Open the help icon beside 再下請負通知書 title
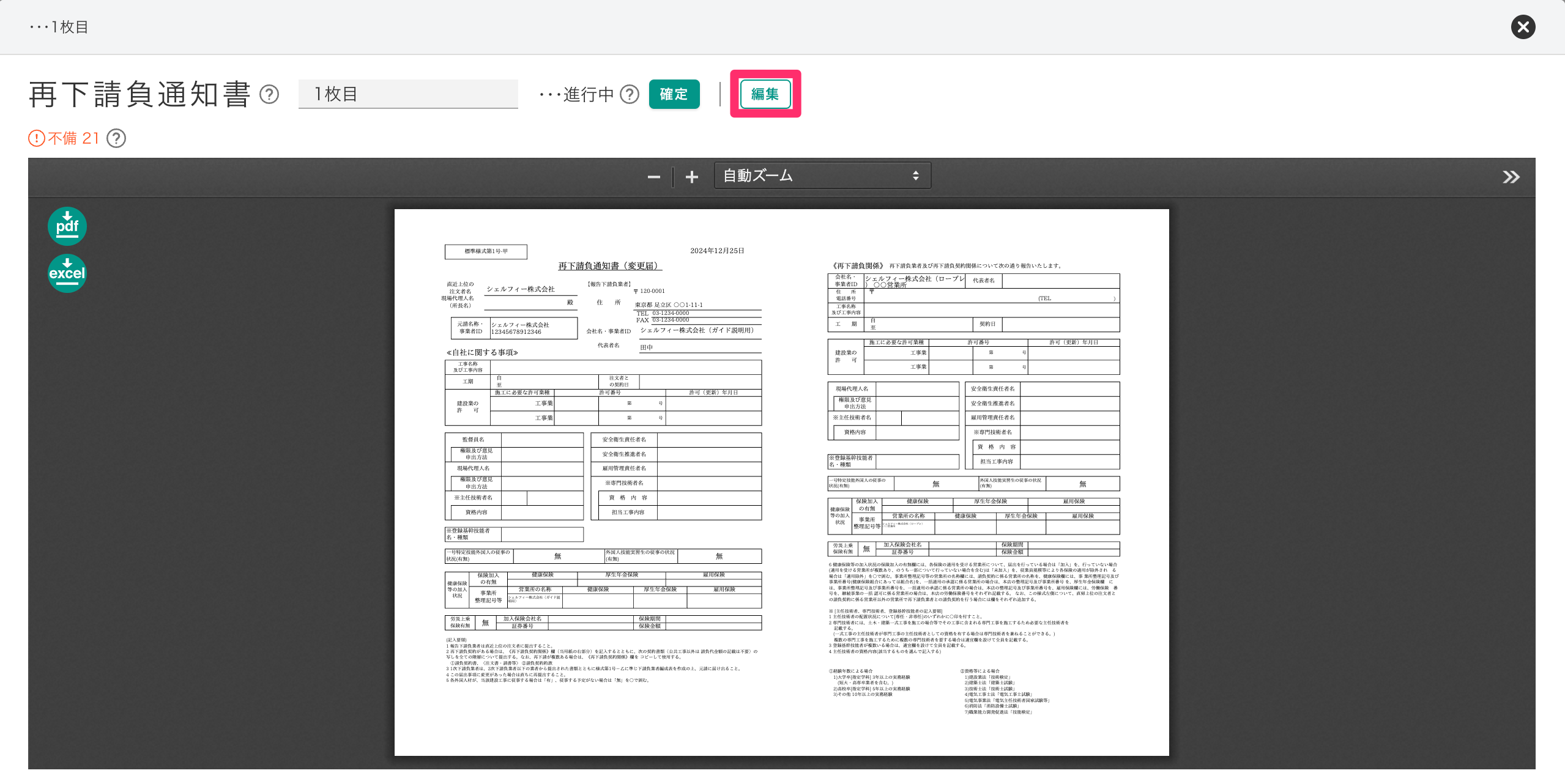This screenshot has height=784, width=1565. point(269,94)
